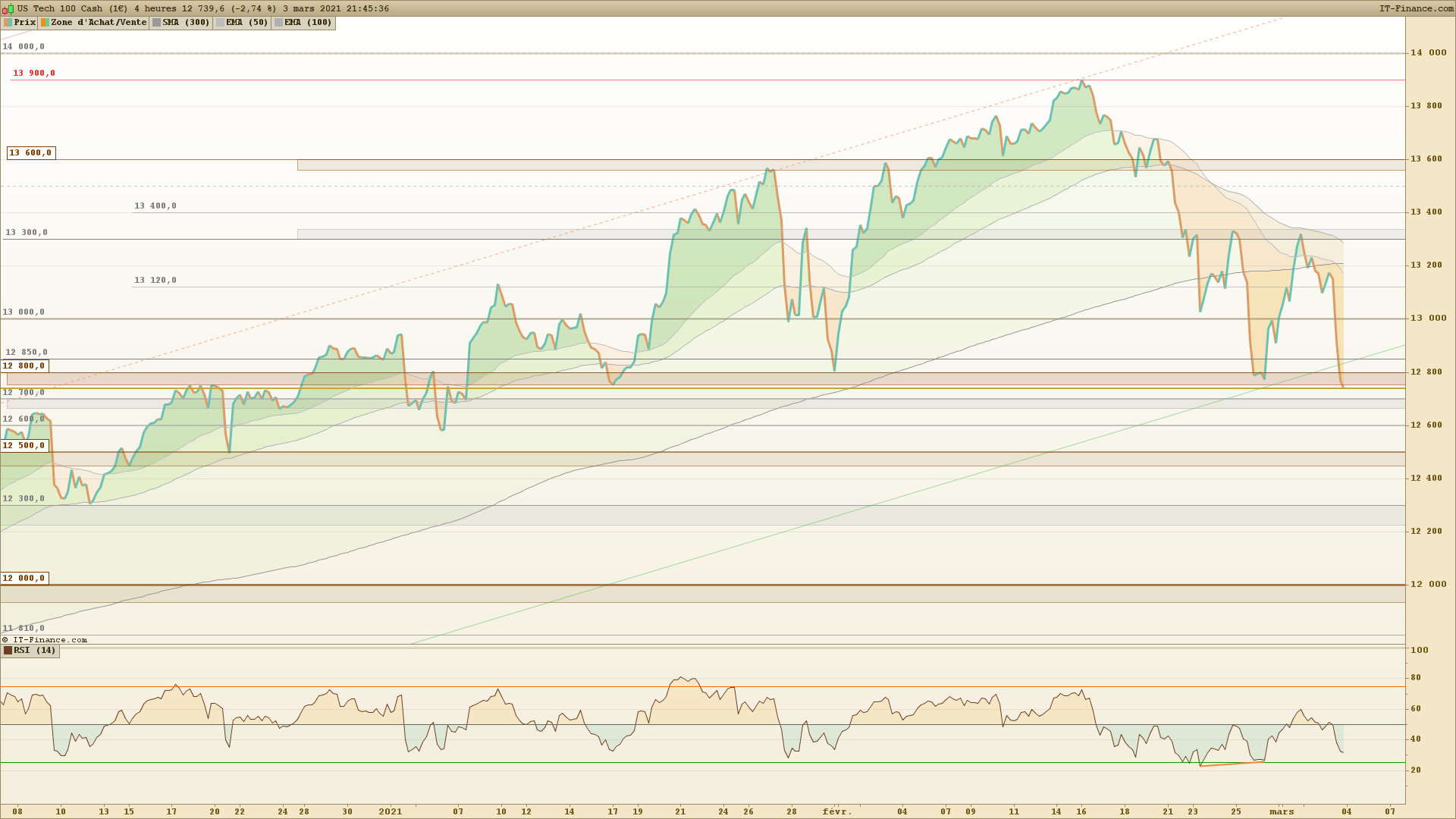Open the RSI (14) indicator settings

point(34,651)
